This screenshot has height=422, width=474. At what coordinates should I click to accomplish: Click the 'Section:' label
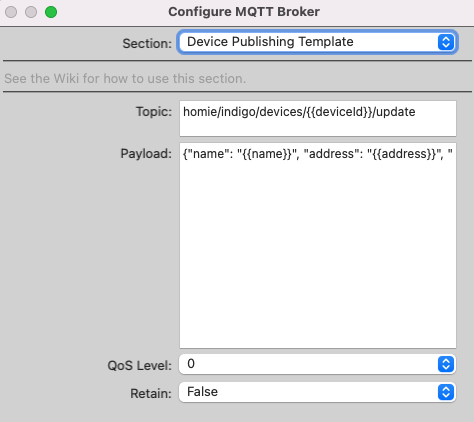point(147,44)
